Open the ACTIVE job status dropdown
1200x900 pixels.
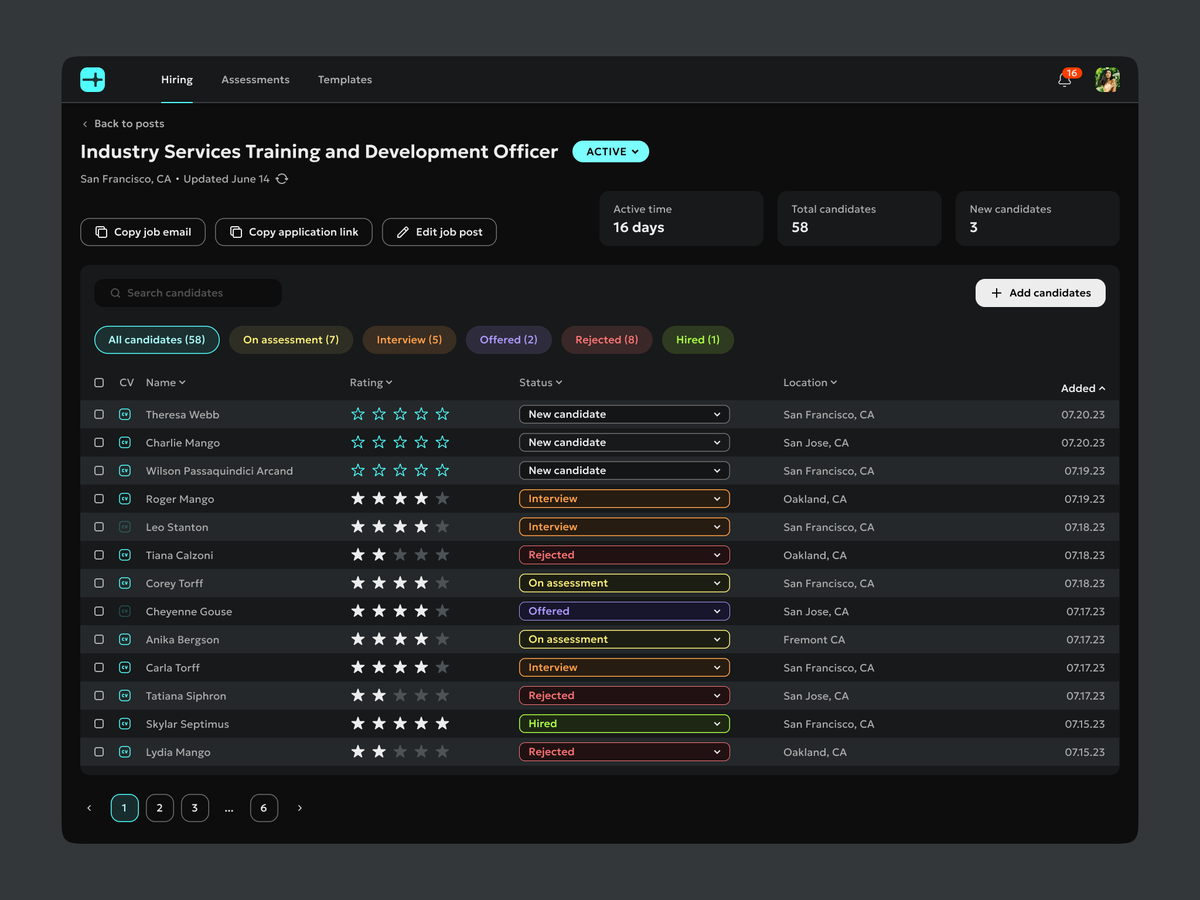pyautogui.click(x=611, y=152)
